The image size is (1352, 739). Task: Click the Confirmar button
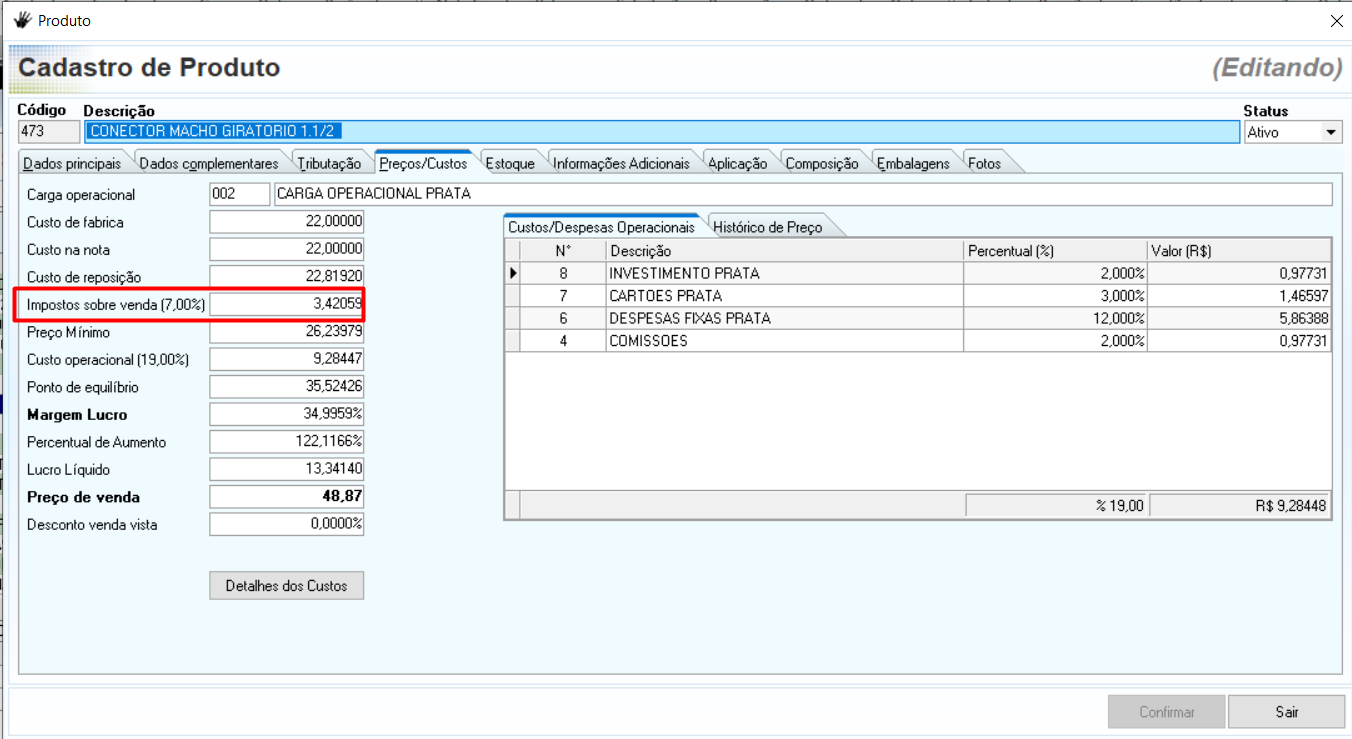[1167, 712]
